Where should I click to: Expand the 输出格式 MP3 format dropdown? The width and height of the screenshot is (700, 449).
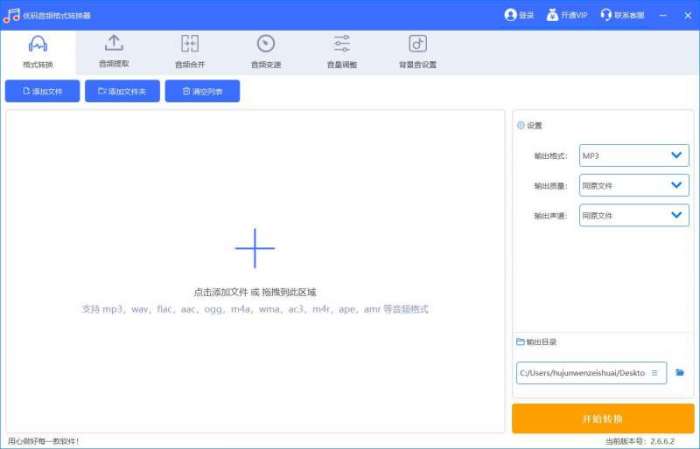coord(634,155)
